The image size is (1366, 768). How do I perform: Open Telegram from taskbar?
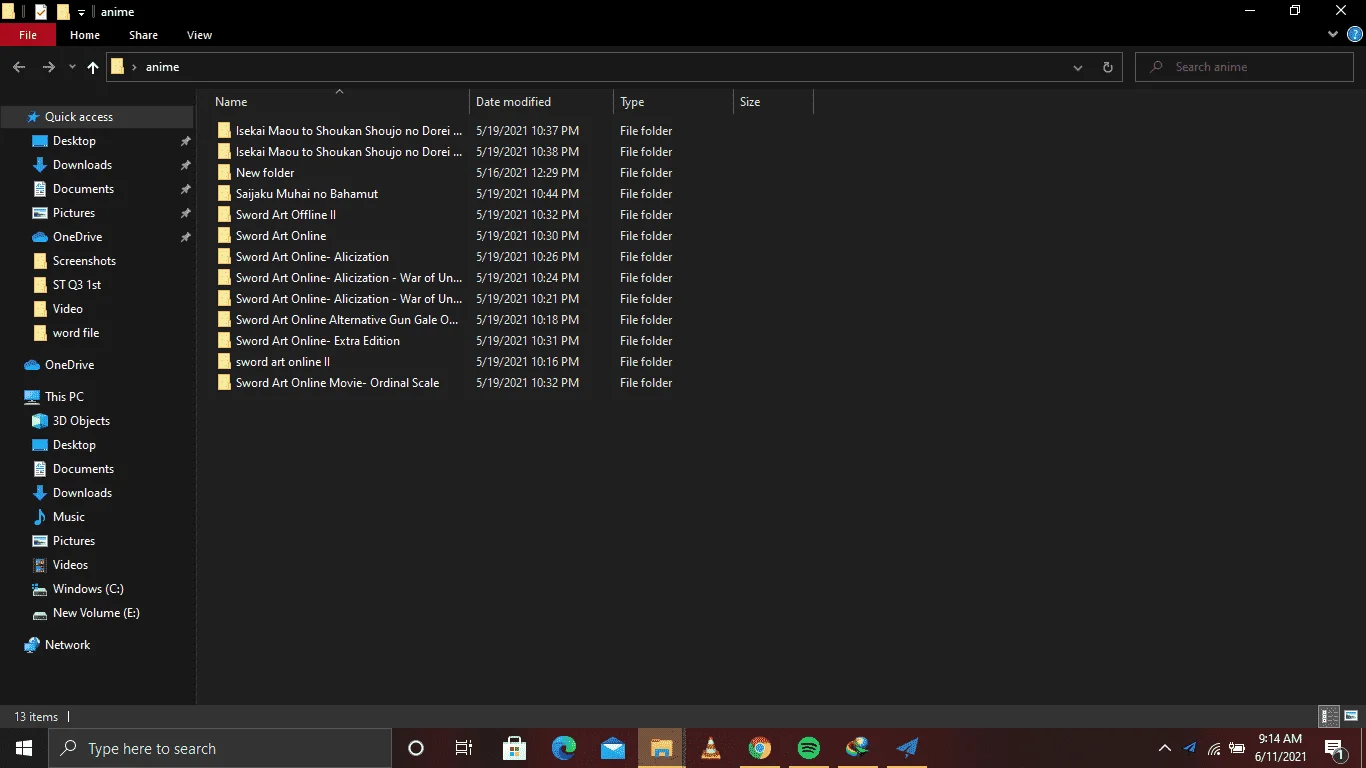click(x=907, y=748)
